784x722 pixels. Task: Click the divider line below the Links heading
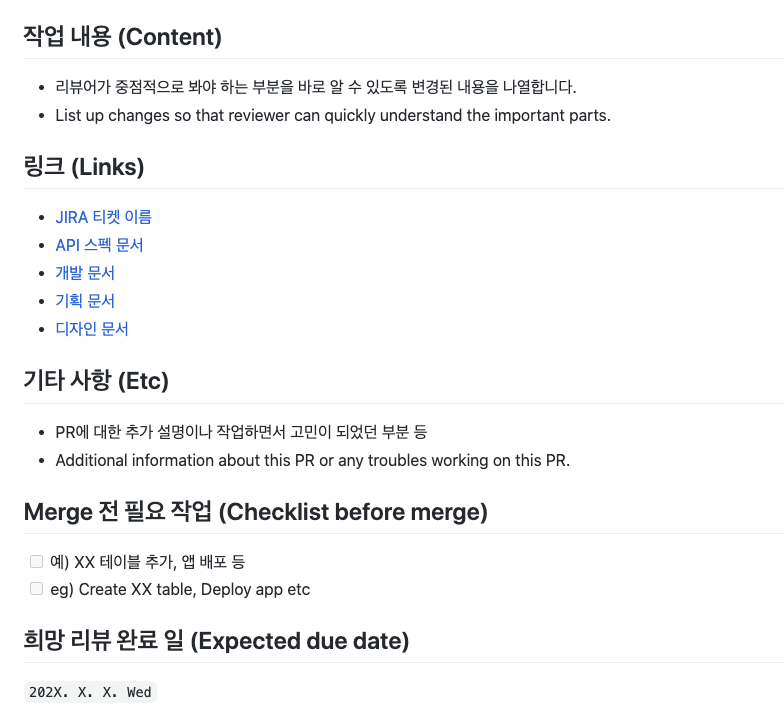404,188
